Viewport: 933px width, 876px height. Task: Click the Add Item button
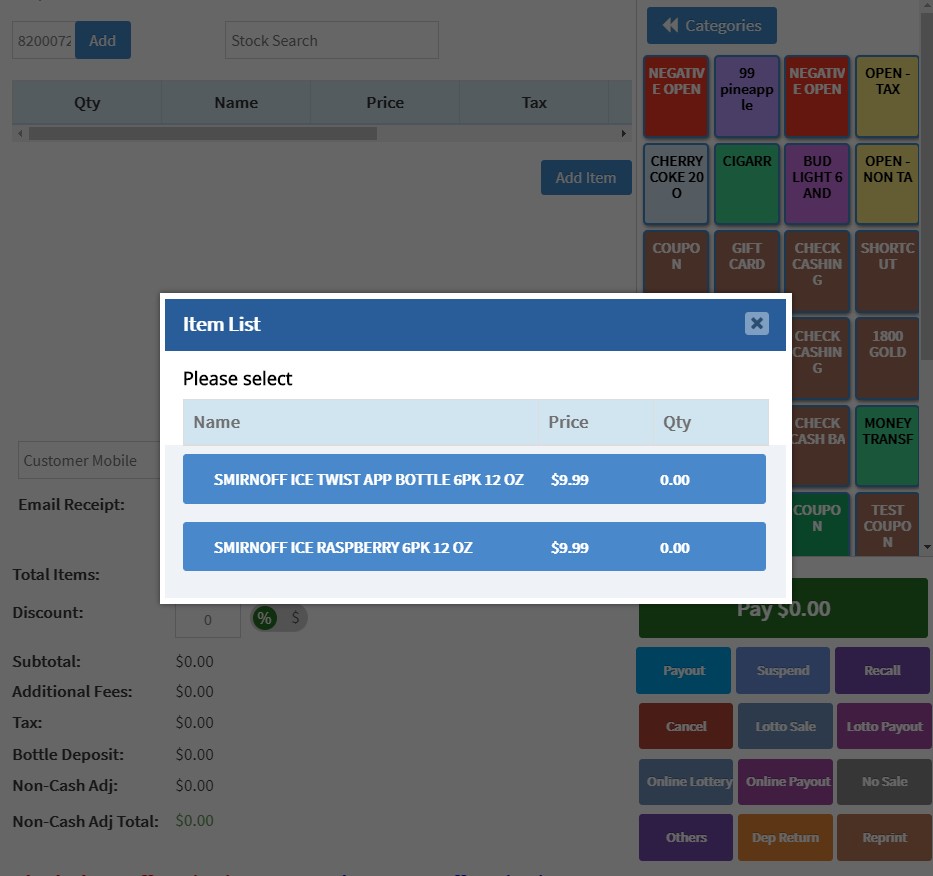pyautogui.click(x=585, y=177)
